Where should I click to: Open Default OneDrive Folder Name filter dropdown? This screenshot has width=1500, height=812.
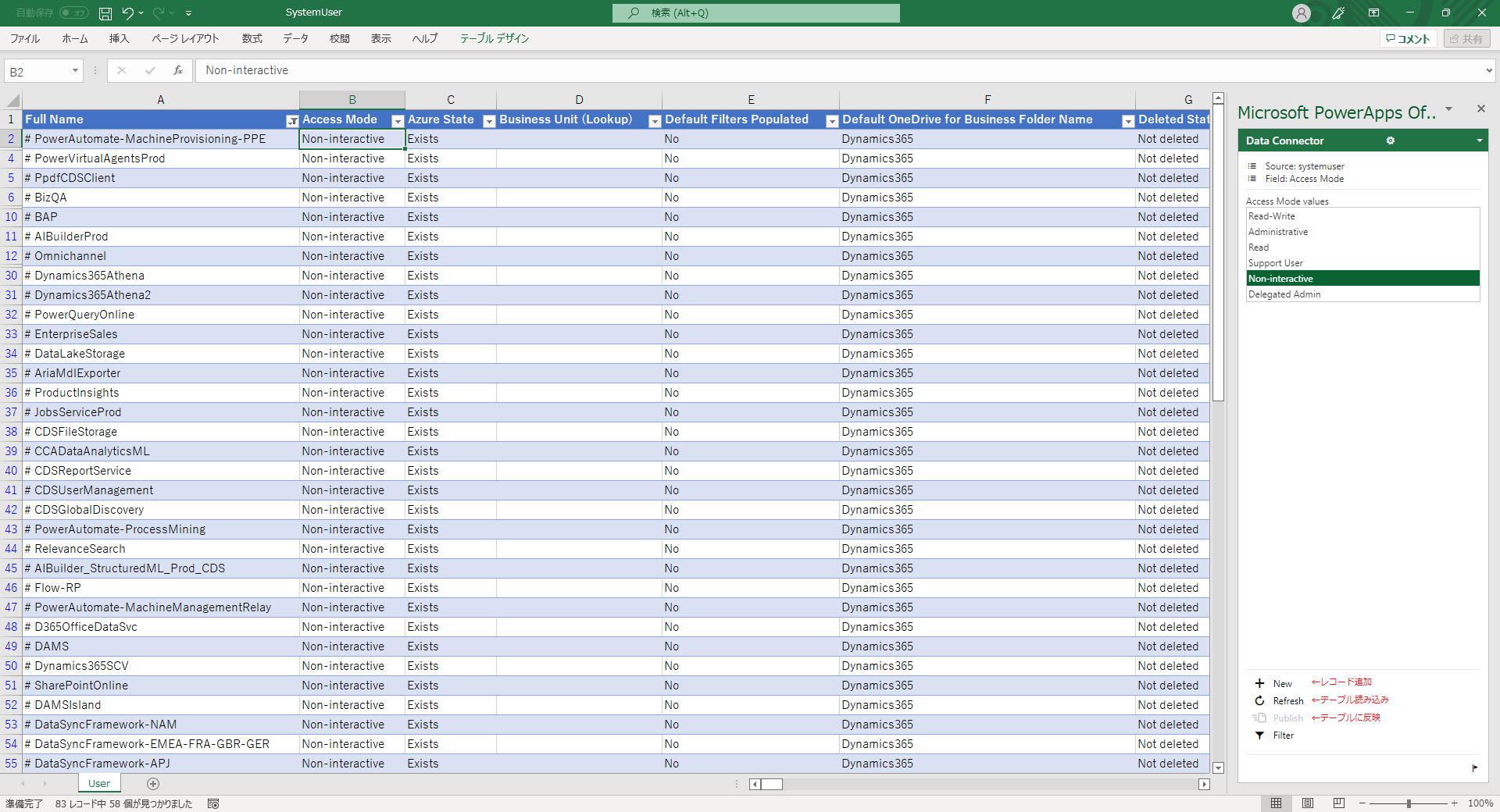(1128, 120)
